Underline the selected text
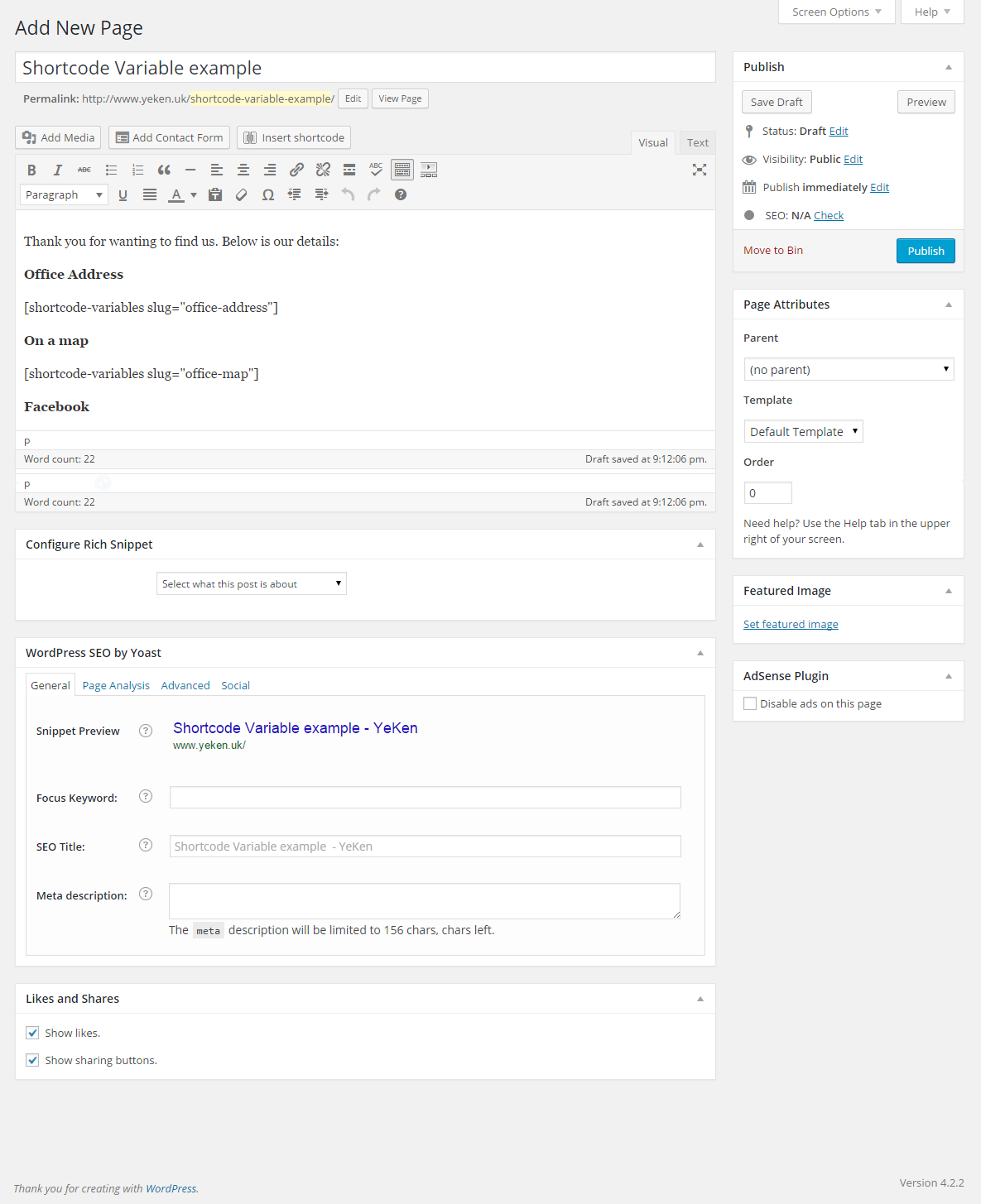The image size is (981, 1204). (123, 194)
